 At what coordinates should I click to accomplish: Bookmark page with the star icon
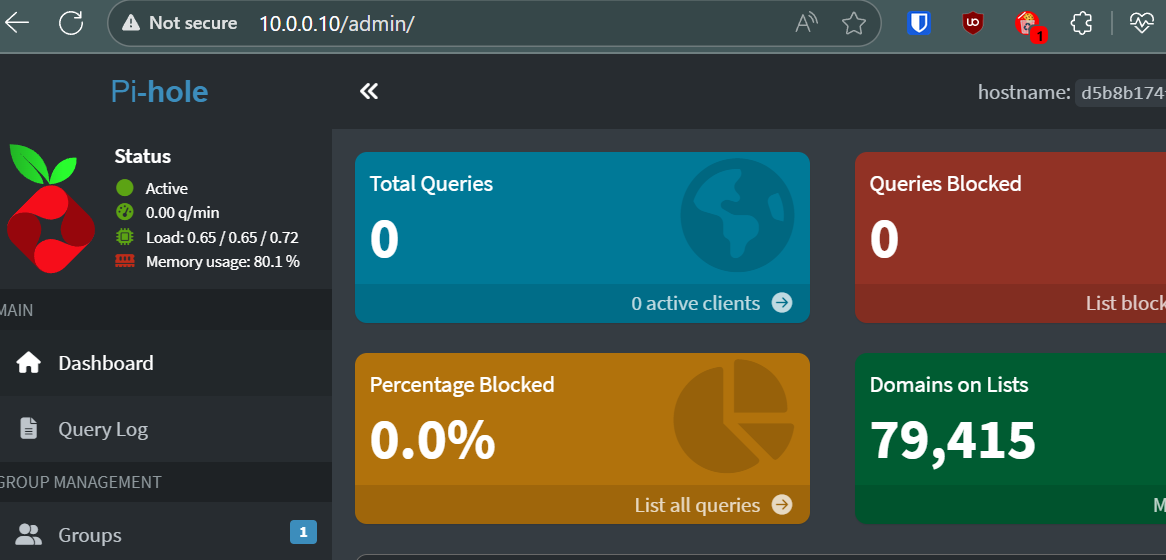pyautogui.click(x=853, y=23)
